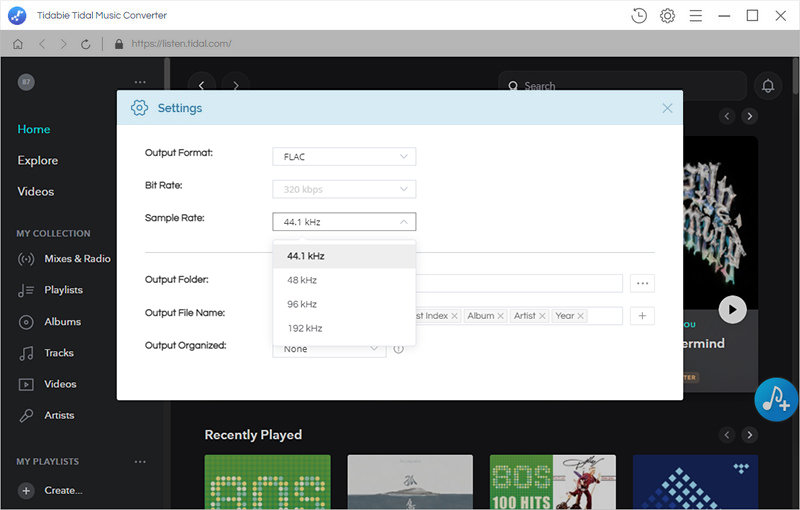The height and width of the screenshot is (510, 800).
Task: Select 96 kHz sample rate option
Action: coord(344,304)
